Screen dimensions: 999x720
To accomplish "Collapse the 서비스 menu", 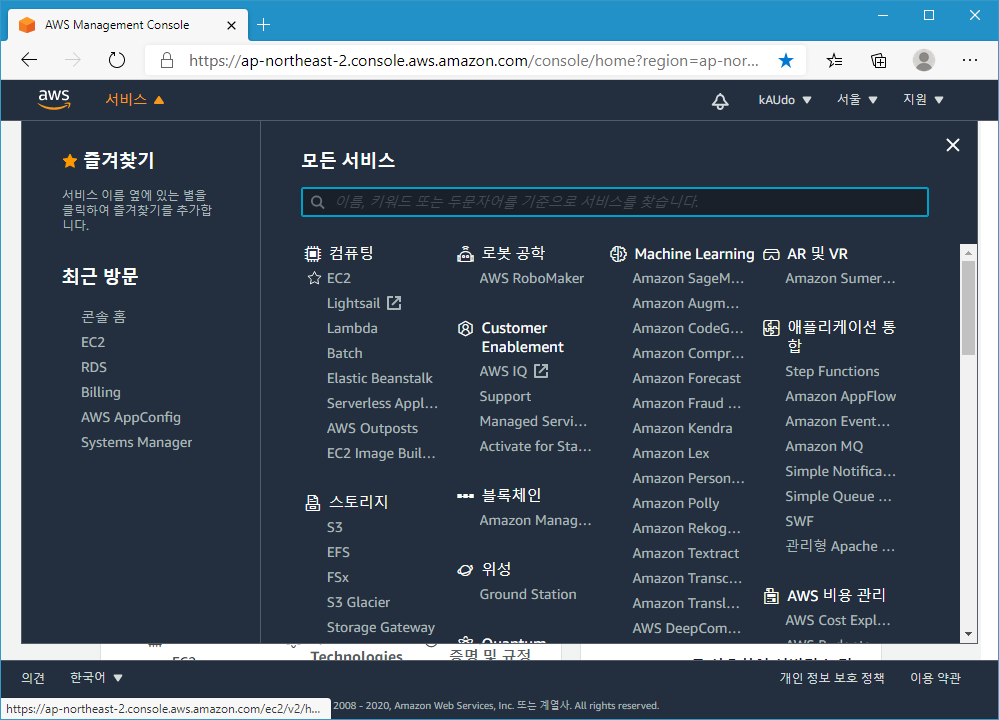I will coord(134,99).
